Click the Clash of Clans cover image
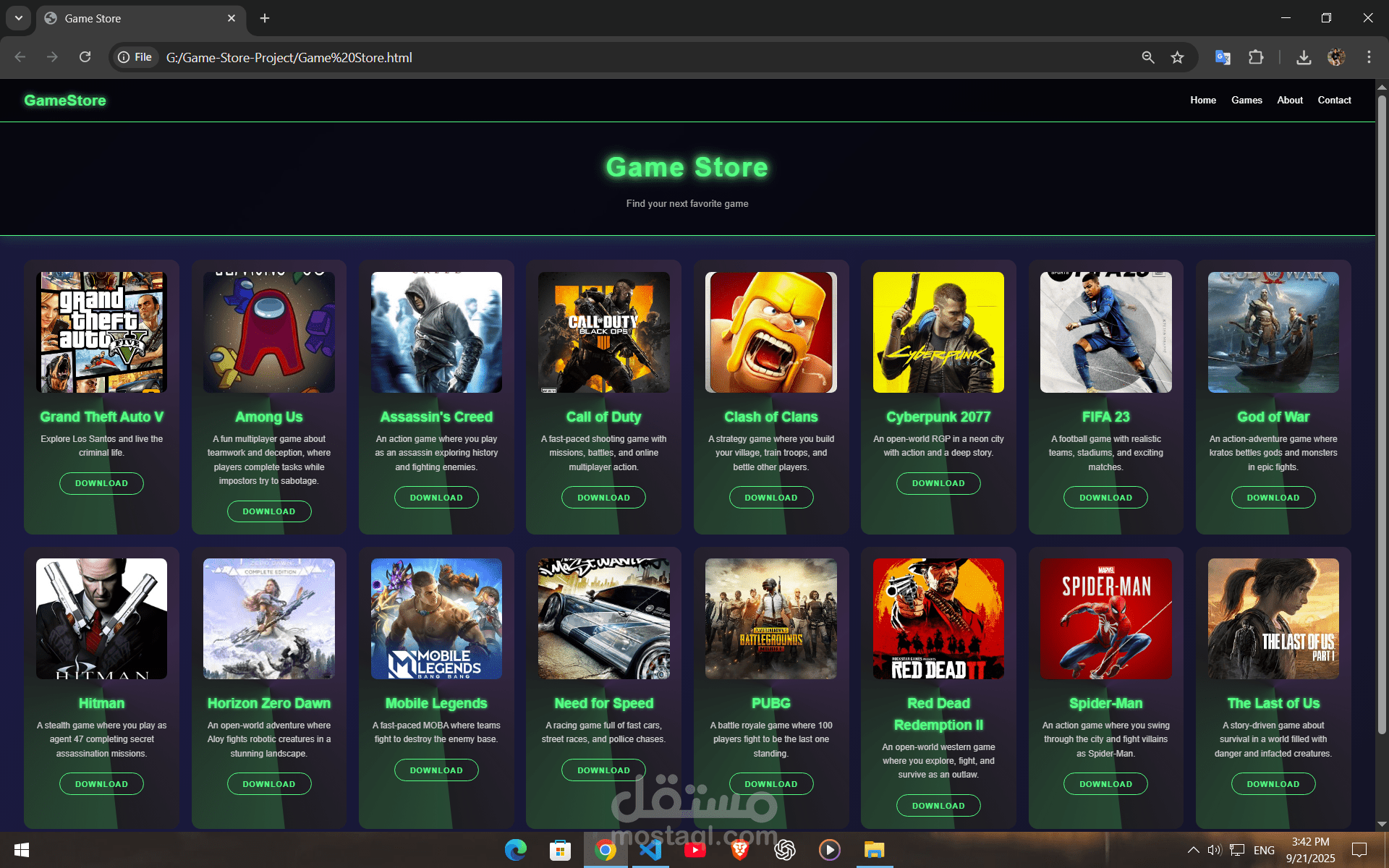Screen dimensions: 1389x868 coord(771,333)
